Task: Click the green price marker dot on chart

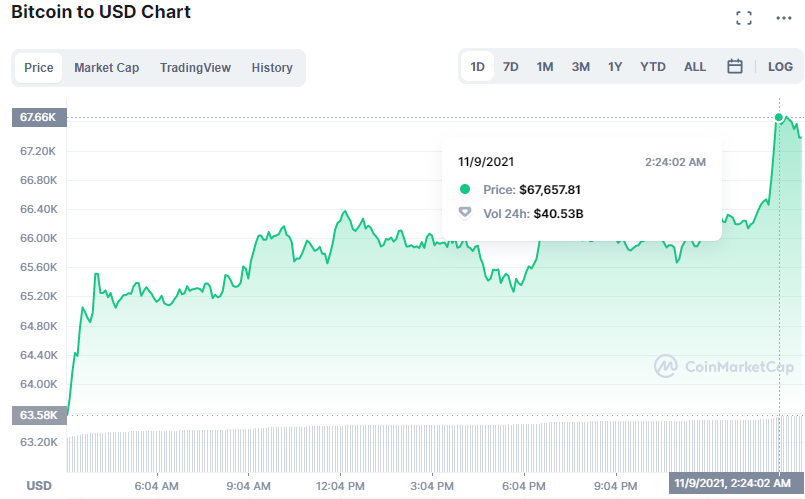Action: 779,118
